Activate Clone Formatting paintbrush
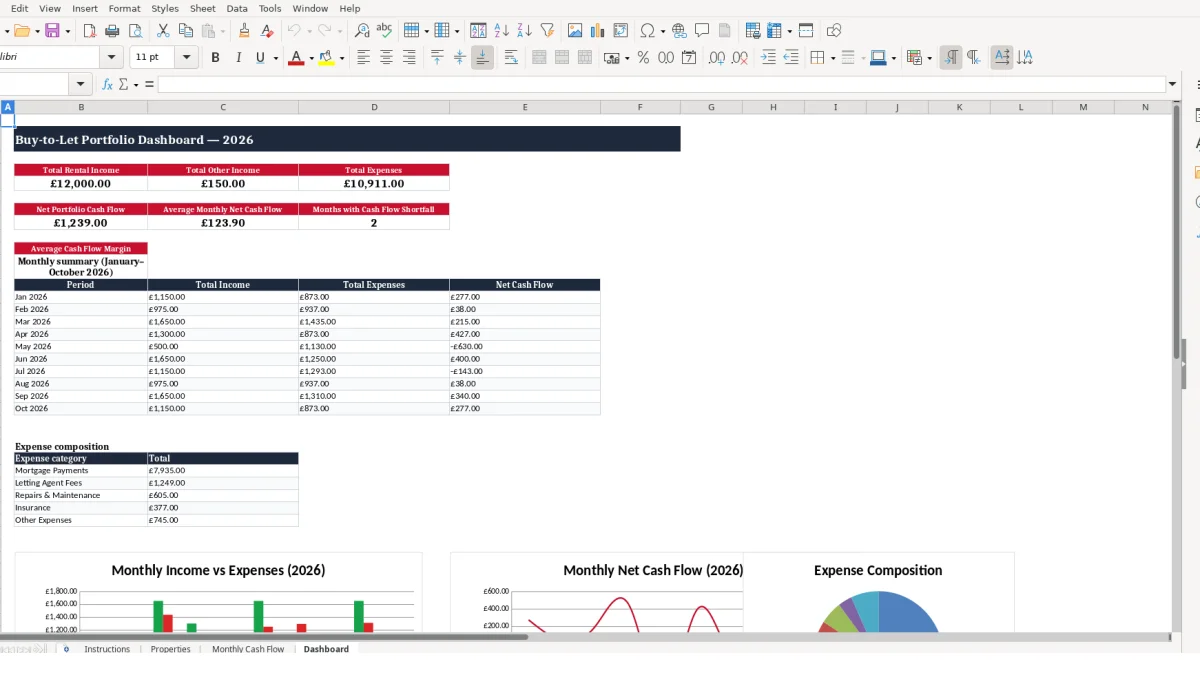Viewport: 1200px width, 675px height. (x=244, y=31)
